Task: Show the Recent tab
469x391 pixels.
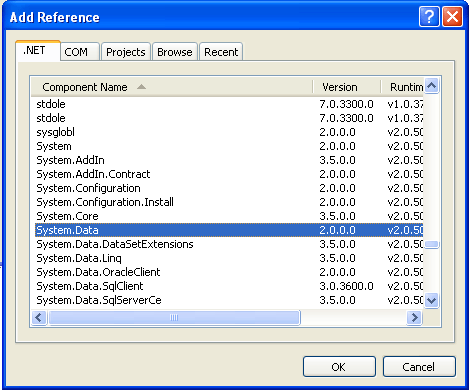Action: click(x=221, y=52)
